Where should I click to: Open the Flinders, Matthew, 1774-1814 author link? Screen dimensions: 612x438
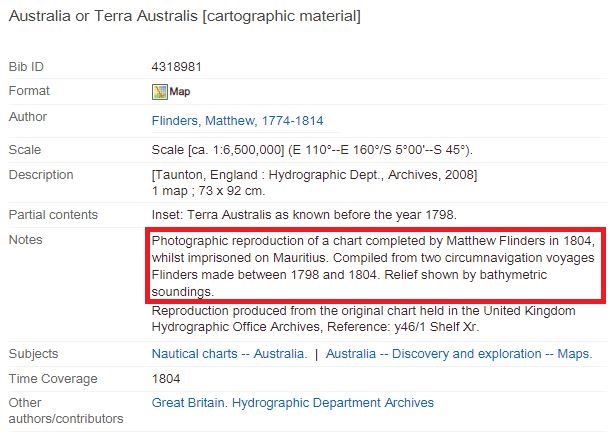(x=237, y=121)
